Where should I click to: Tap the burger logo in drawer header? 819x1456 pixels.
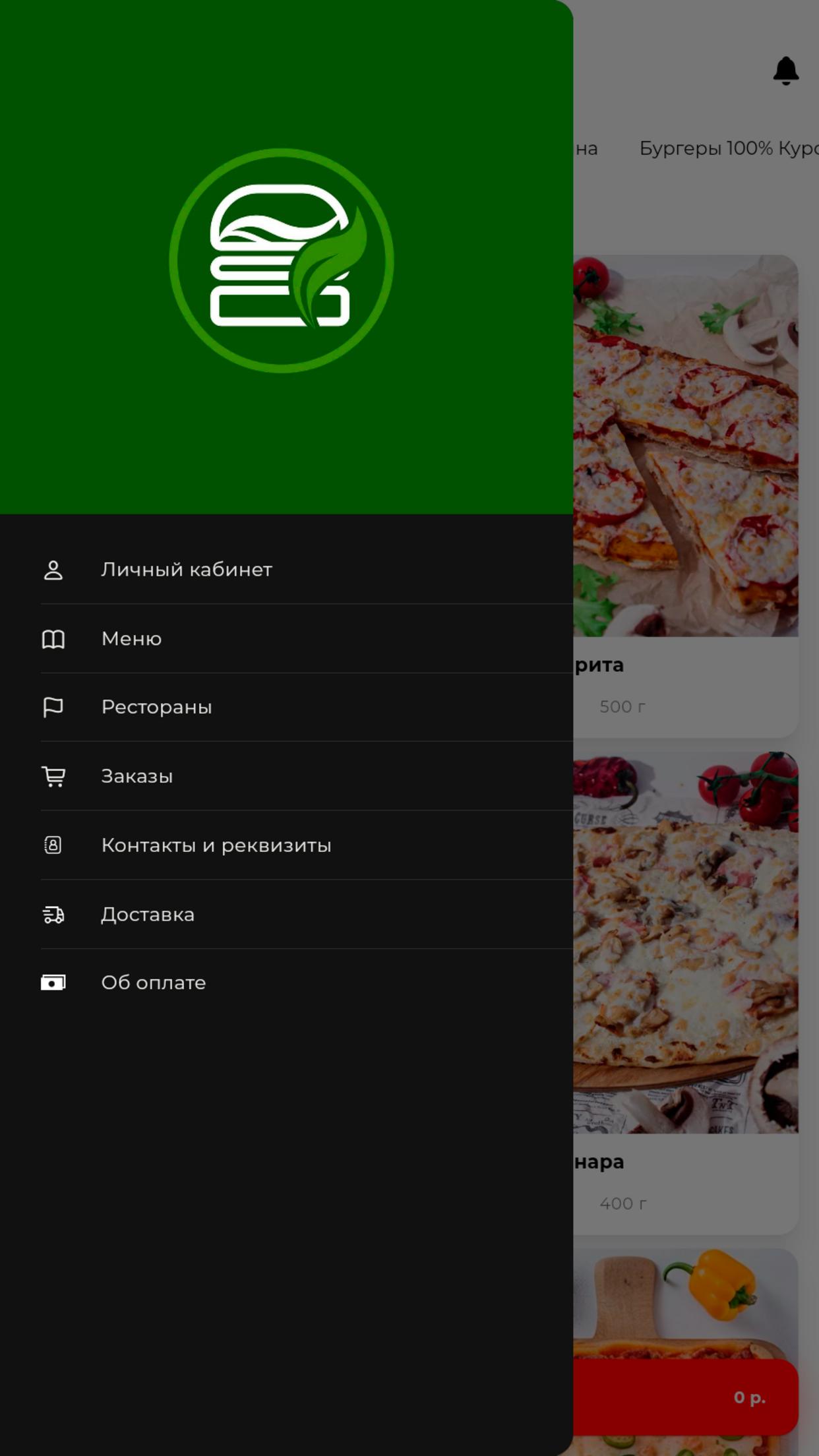pyautogui.click(x=282, y=260)
